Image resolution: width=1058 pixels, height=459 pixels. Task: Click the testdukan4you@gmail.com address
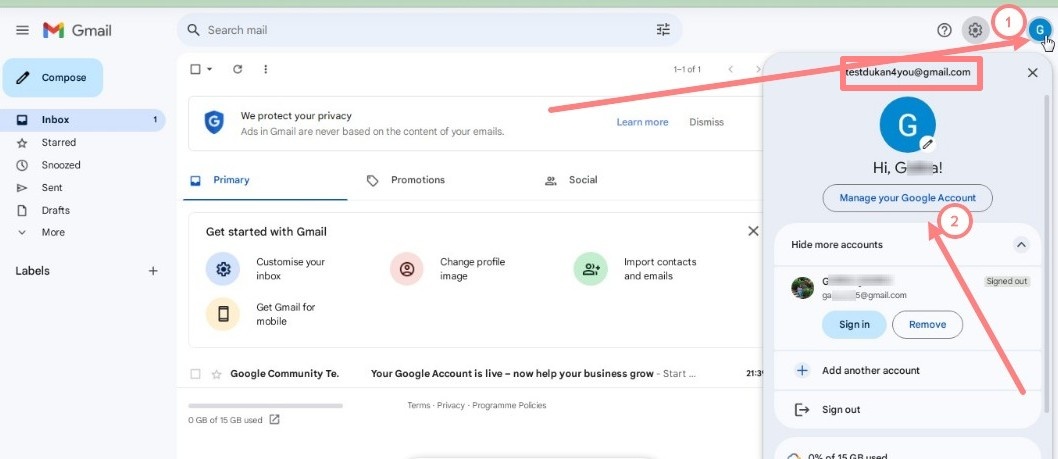tap(908, 72)
